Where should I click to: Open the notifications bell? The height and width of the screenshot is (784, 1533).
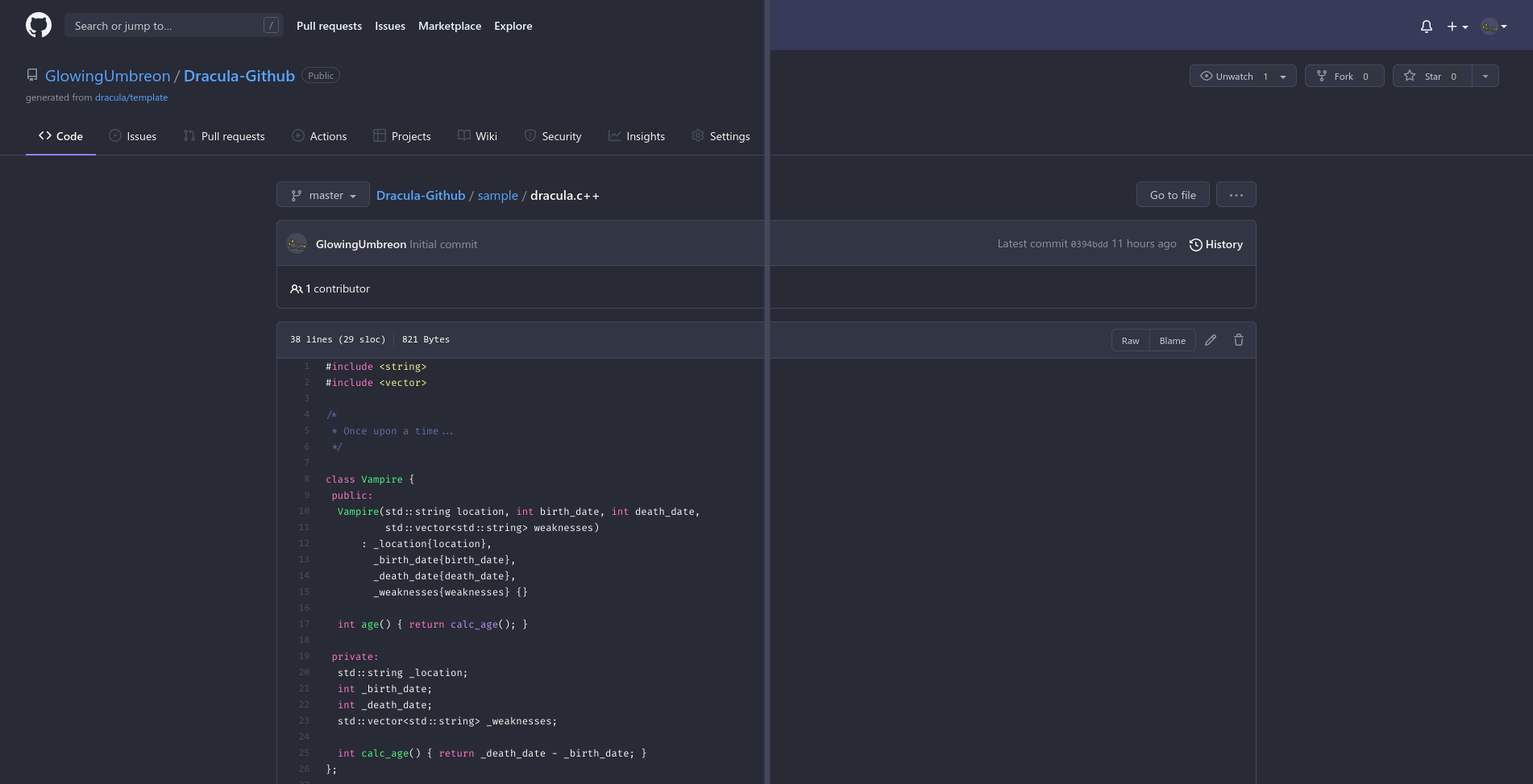(x=1426, y=26)
